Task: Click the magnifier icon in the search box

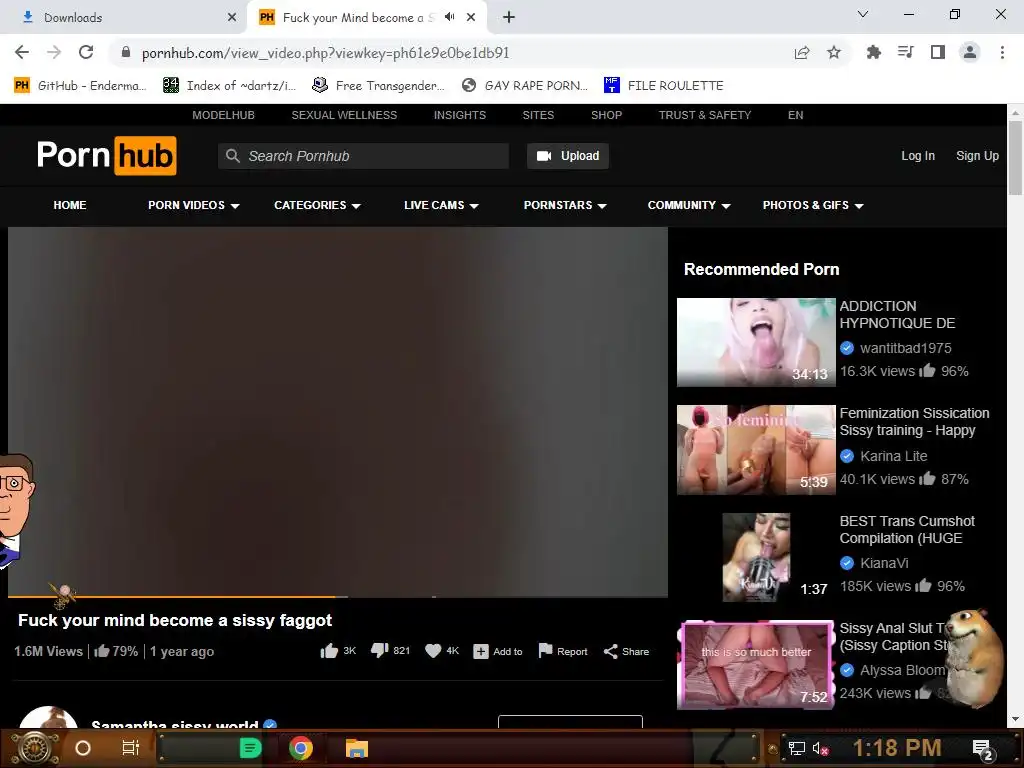Action: 232,156
